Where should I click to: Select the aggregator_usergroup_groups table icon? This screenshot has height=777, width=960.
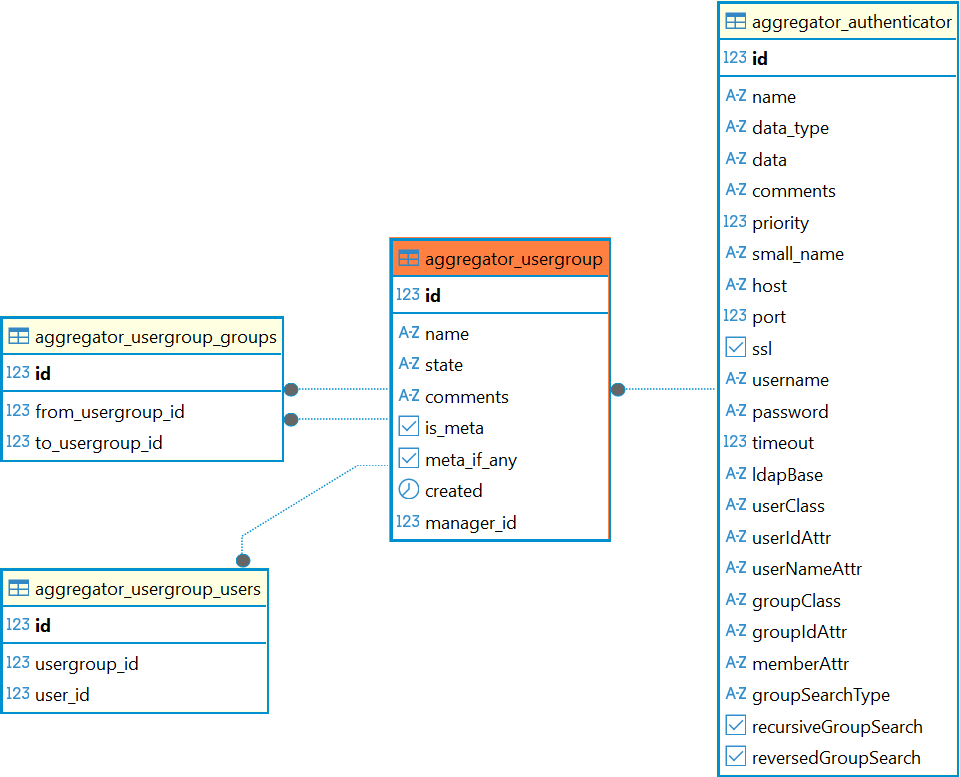[18, 337]
